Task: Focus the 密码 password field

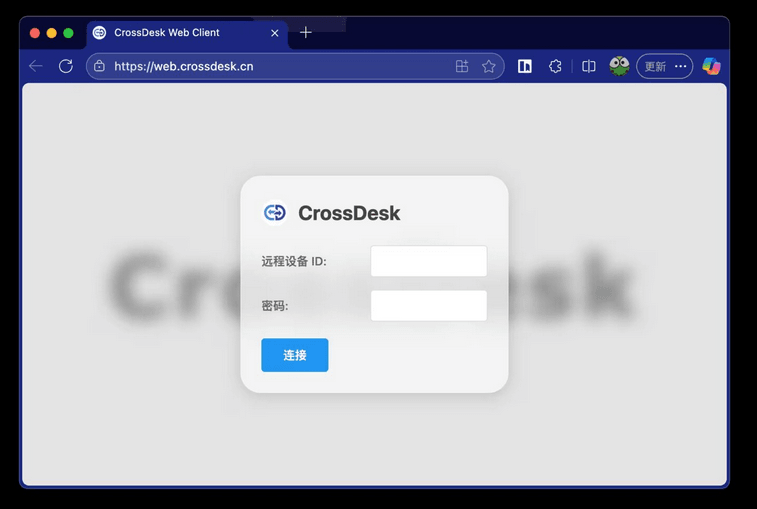Action: pos(429,305)
